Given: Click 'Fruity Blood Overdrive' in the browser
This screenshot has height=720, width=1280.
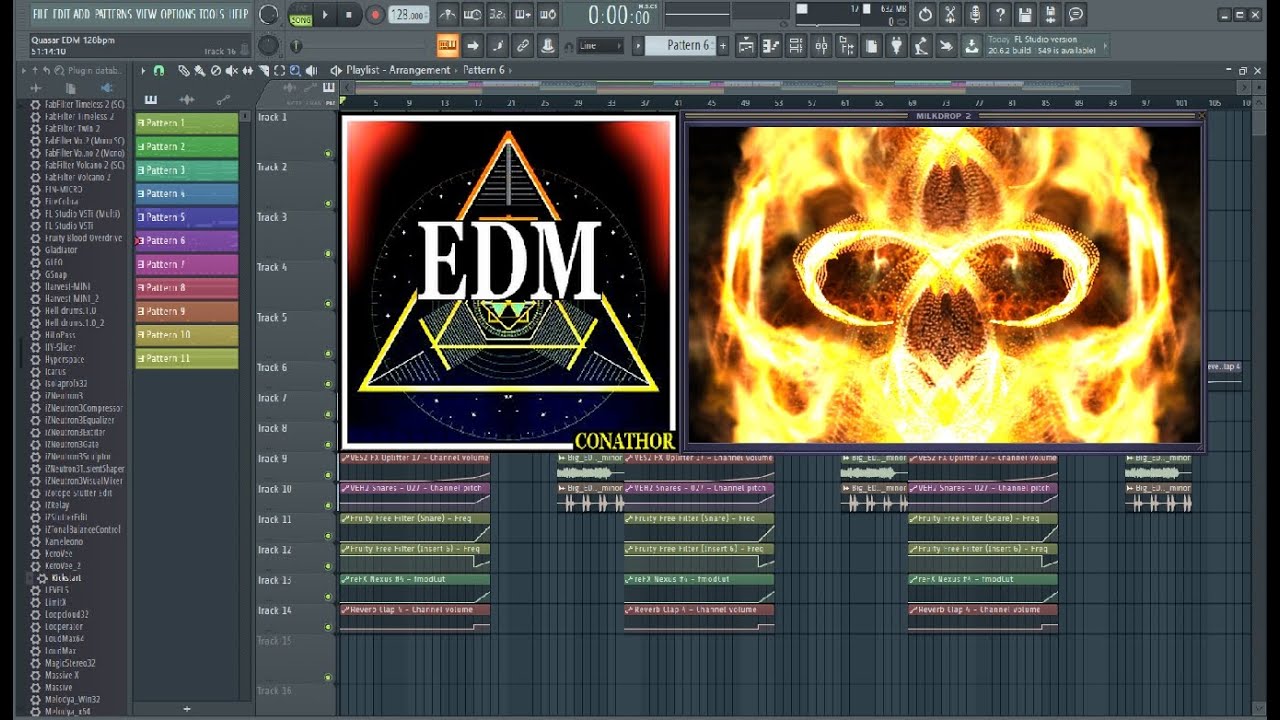Looking at the screenshot, I should coord(83,238).
